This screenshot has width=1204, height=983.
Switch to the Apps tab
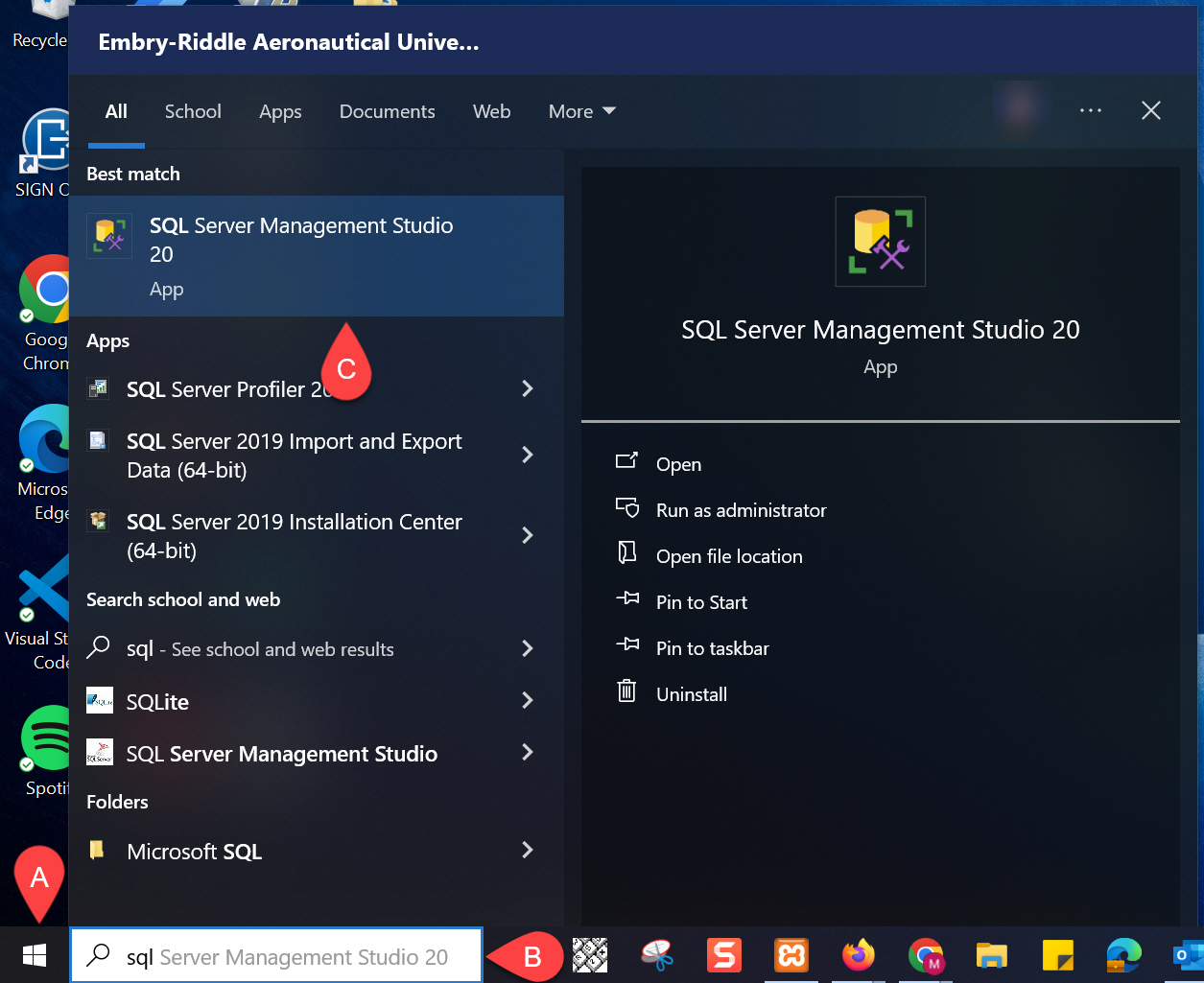[x=280, y=112]
